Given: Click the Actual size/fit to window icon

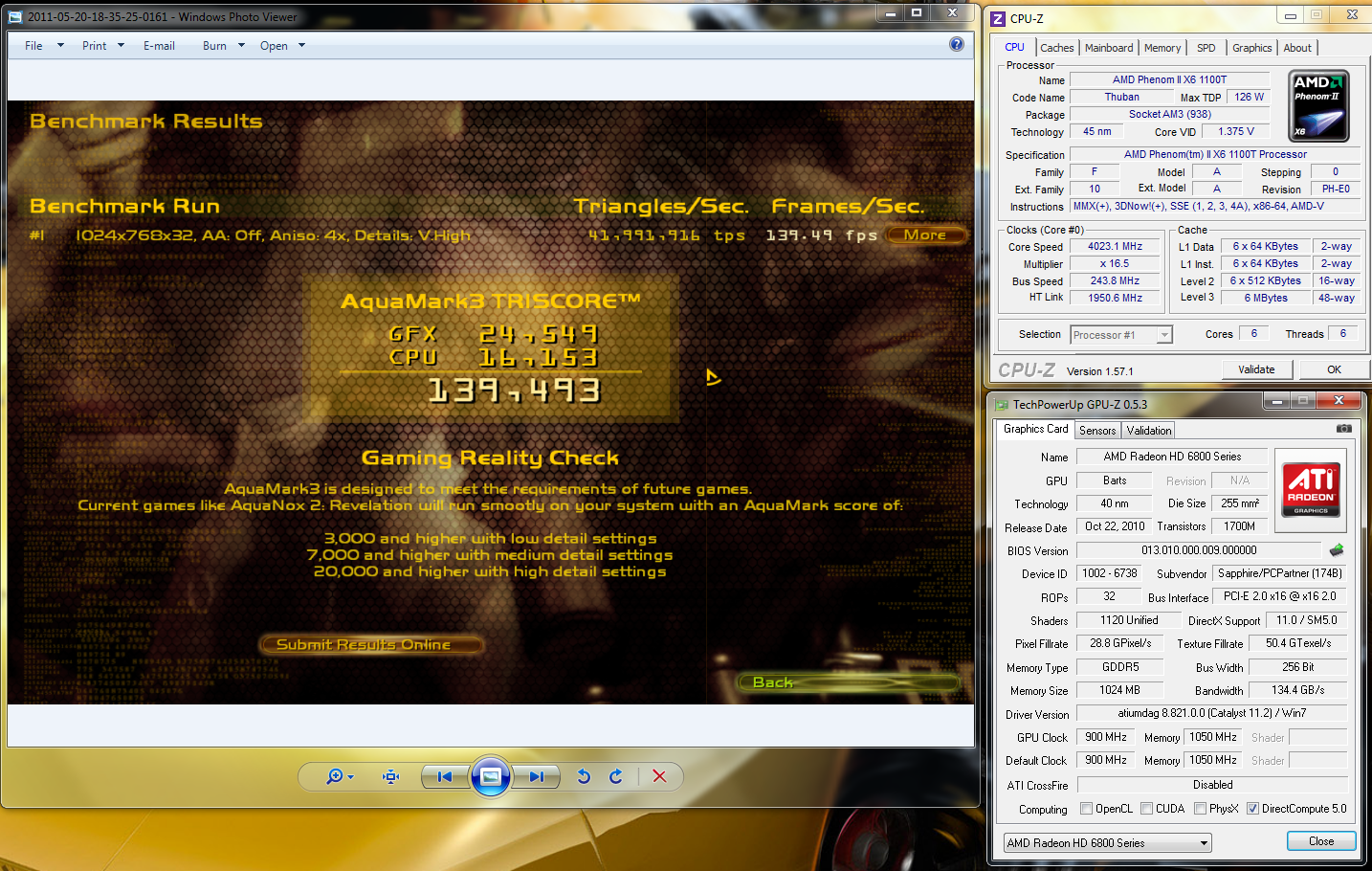Looking at the screenshot, I should (390, 776).
